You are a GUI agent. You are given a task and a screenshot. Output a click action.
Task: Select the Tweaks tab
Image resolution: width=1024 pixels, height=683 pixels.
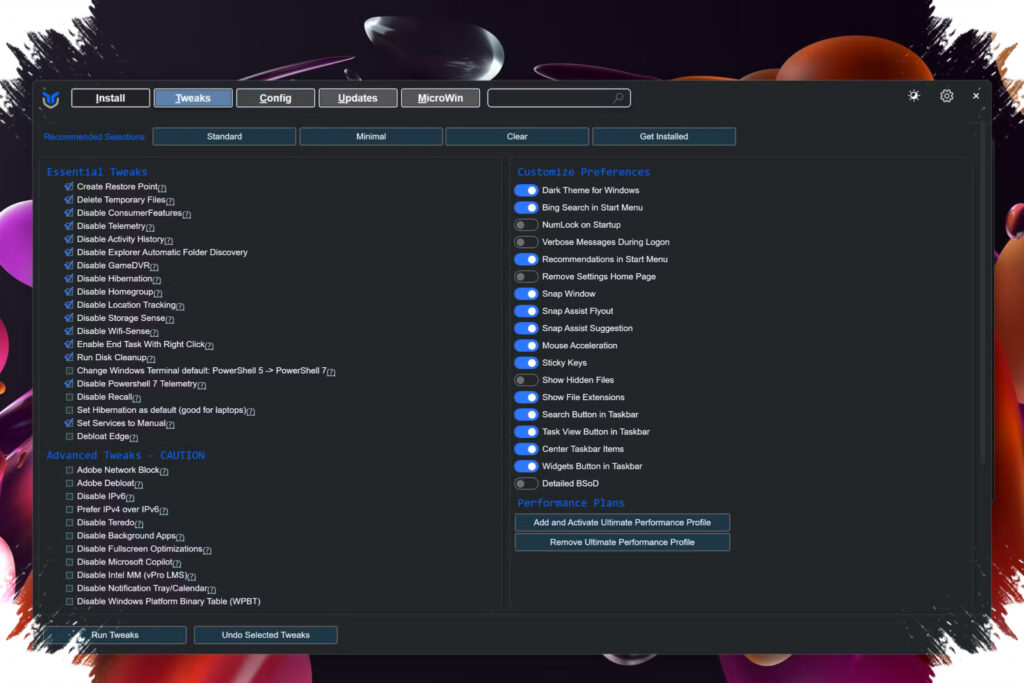coord(193,98)
